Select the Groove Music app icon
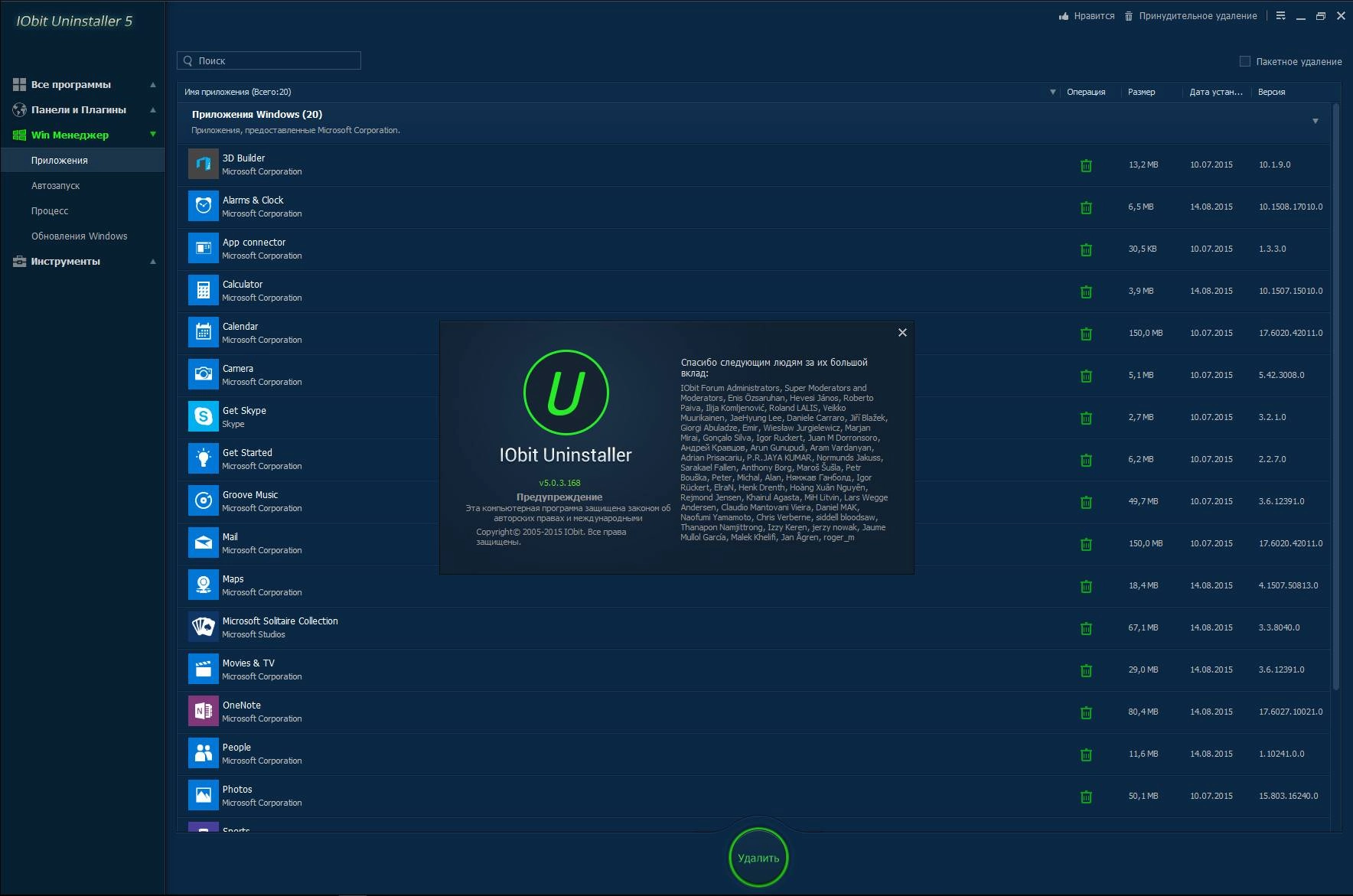The height and width of the screenshot is (896, 1353). (x=204, y=500)
